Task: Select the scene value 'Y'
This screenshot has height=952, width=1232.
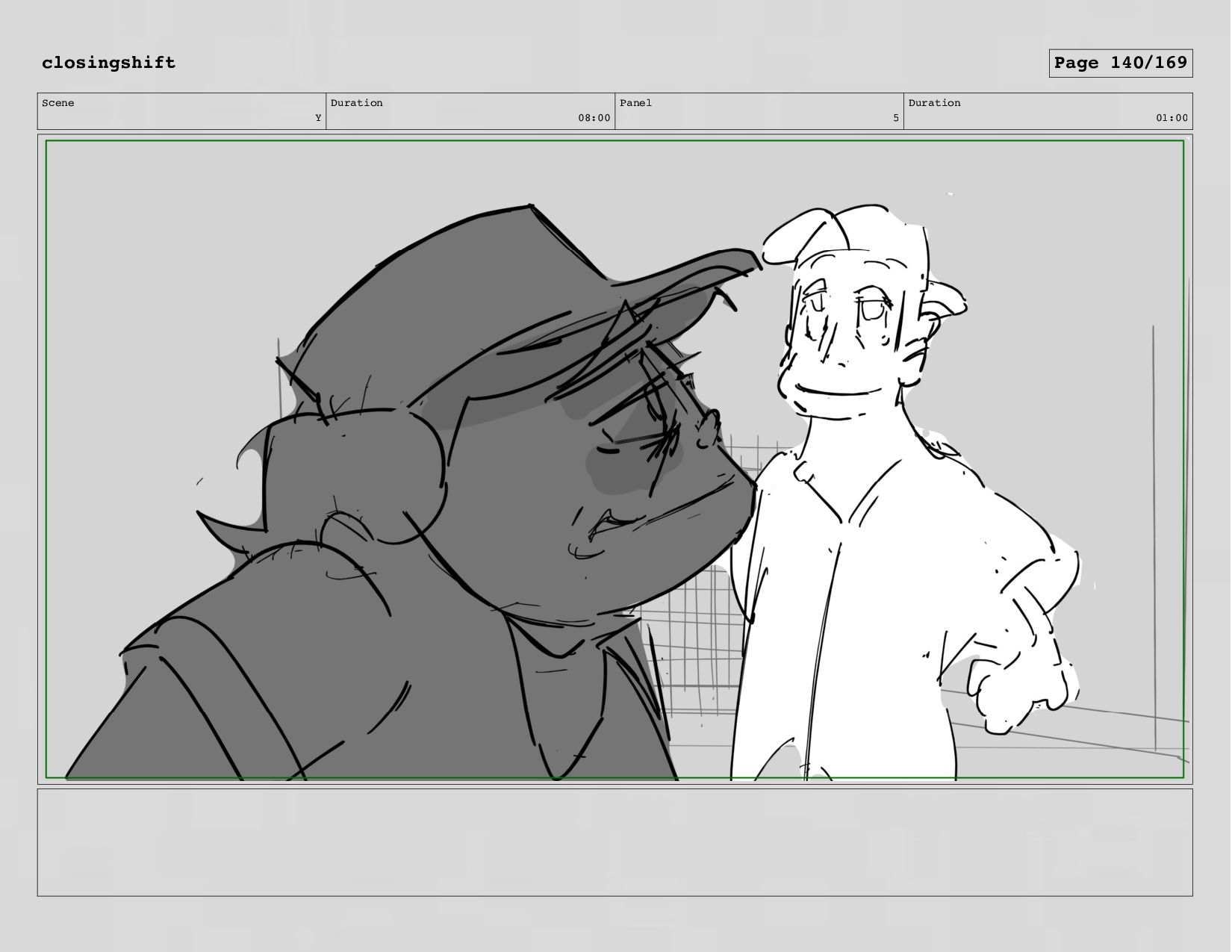Action: [x=318, y=118]
